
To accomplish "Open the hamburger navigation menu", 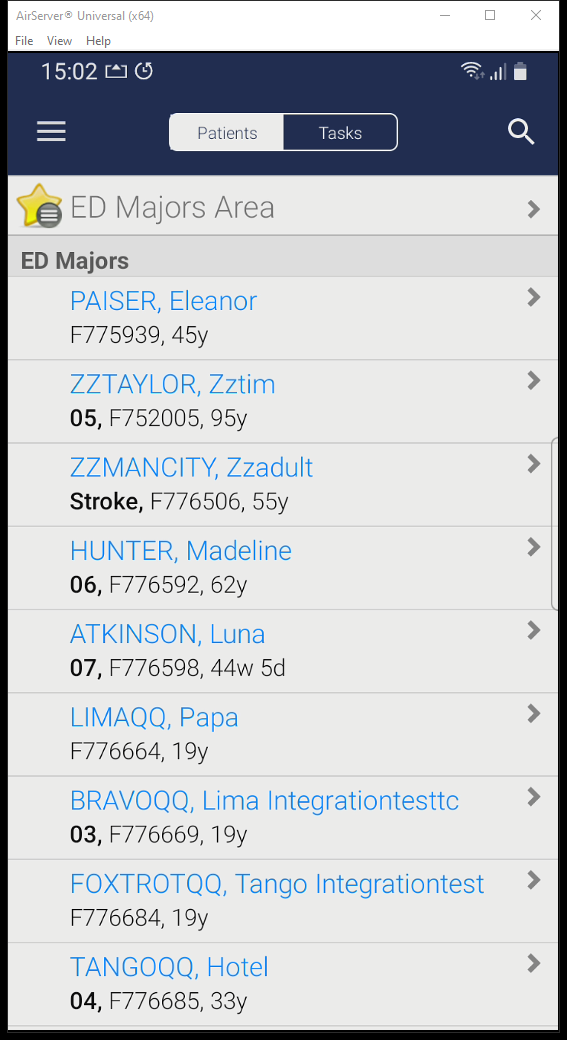I will pos(51,131).
